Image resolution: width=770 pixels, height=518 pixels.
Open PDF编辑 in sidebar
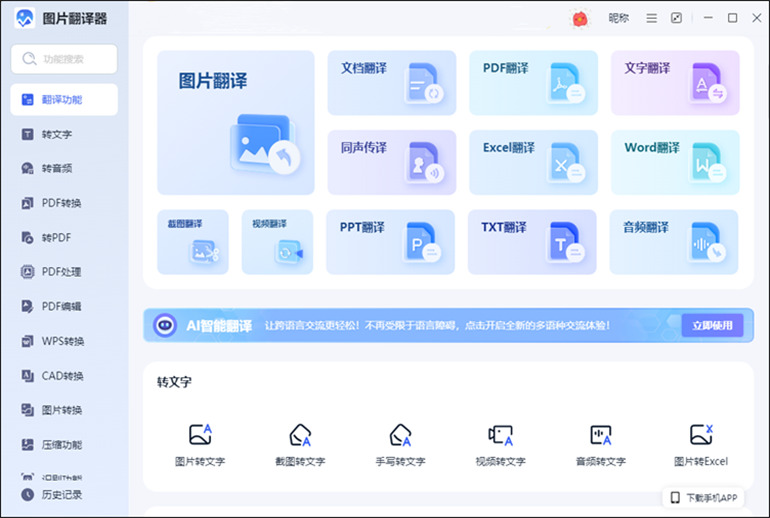pyautogui.click(x=64, y=306)
